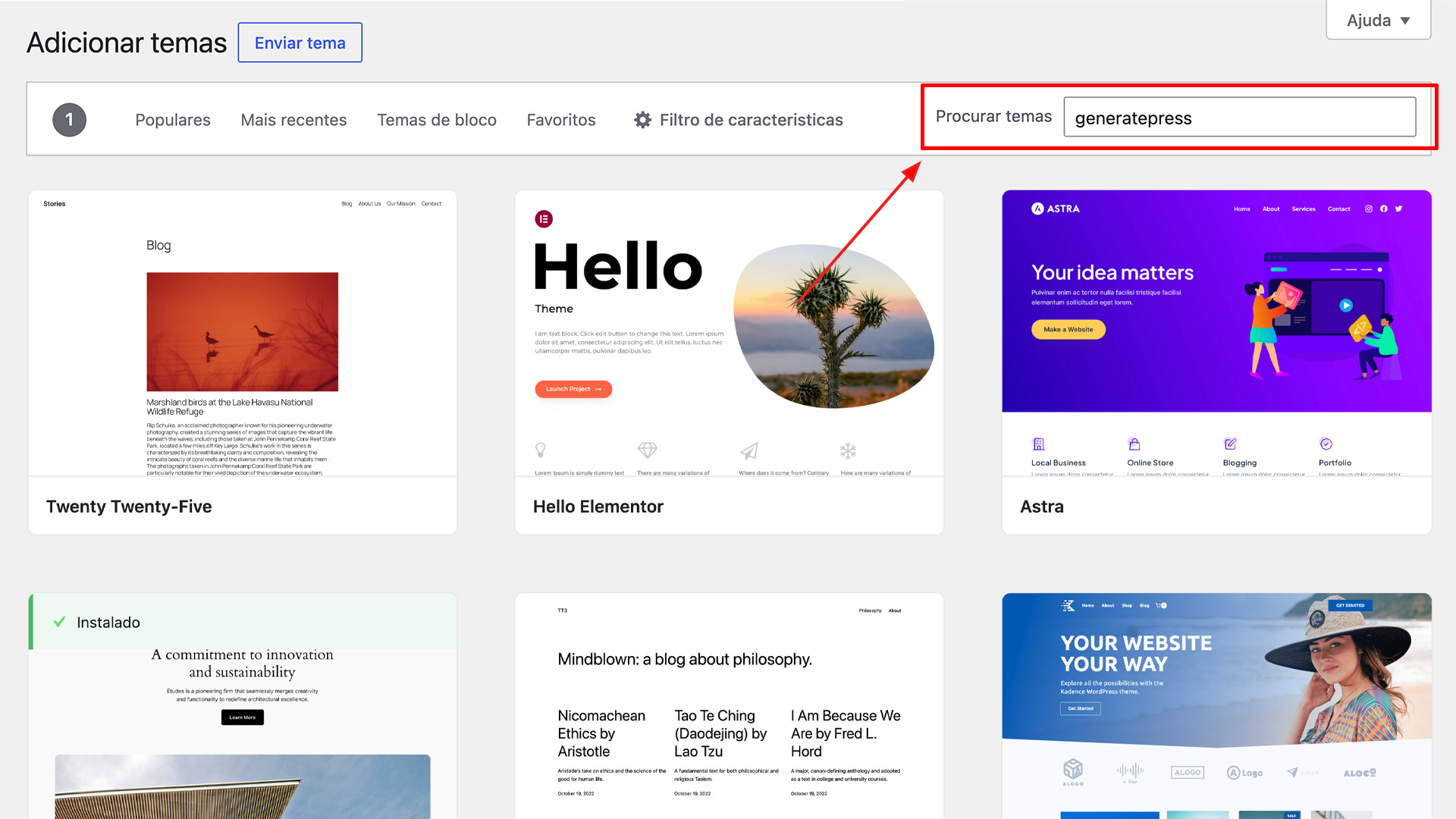Click the lightbulb icon in Hello Elementor preview

541,450
